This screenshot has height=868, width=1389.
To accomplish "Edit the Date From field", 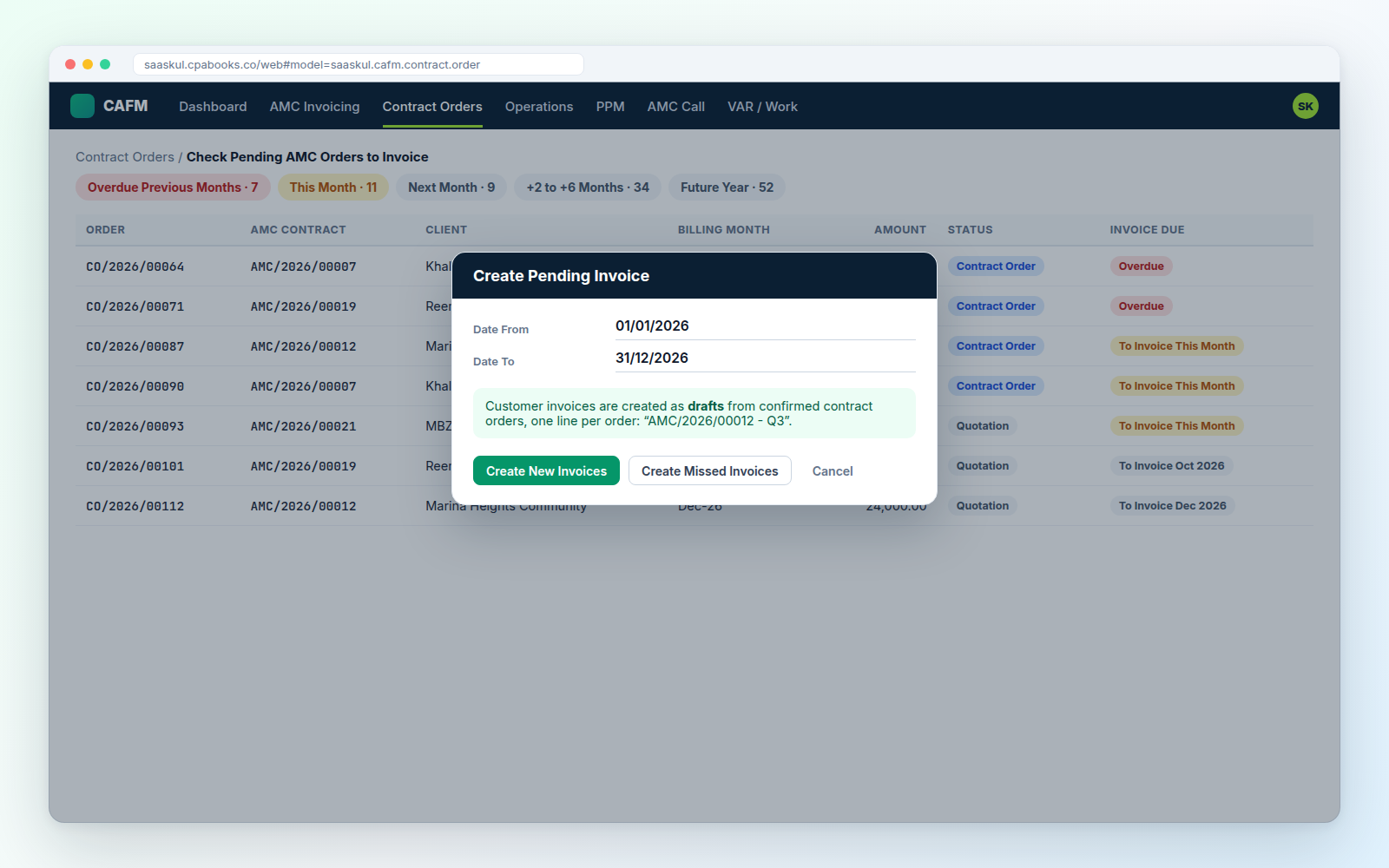I will click(765, 326).
